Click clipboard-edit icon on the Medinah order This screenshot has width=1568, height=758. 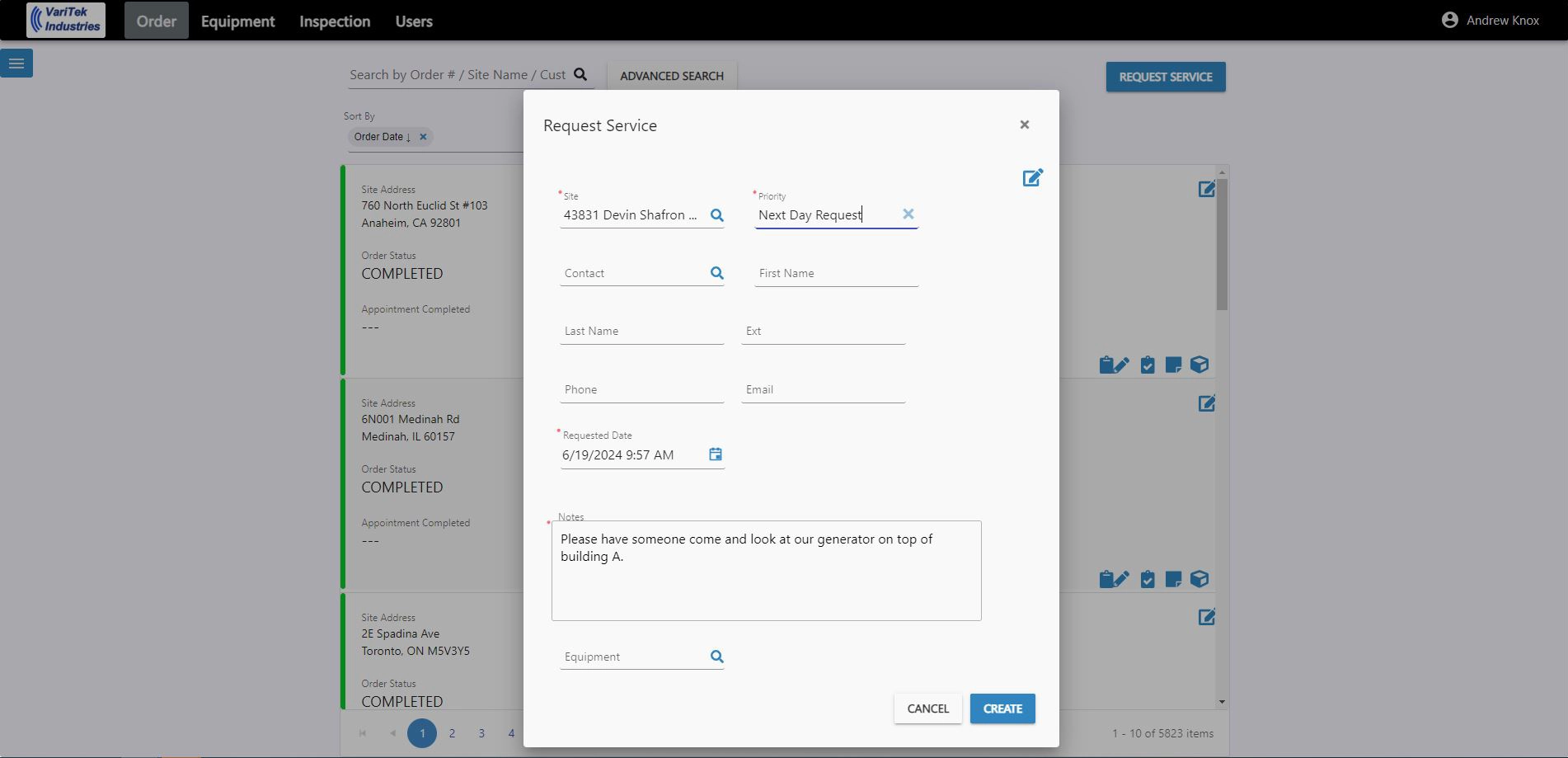tap(1114, 579)
